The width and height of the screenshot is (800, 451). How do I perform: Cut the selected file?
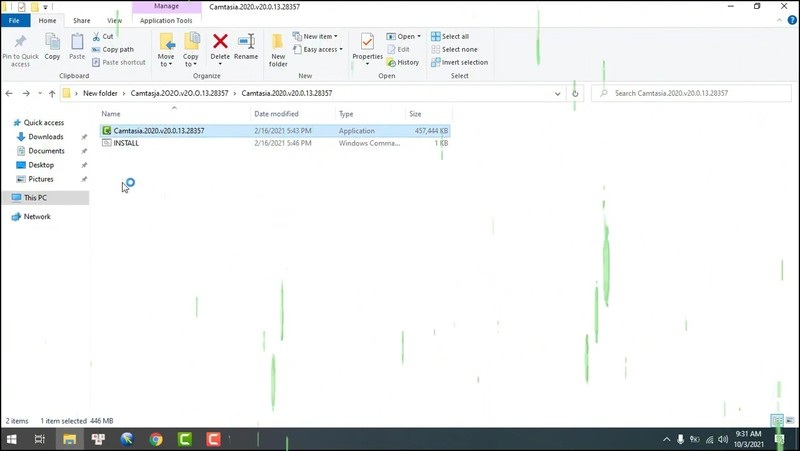[103, 37]
